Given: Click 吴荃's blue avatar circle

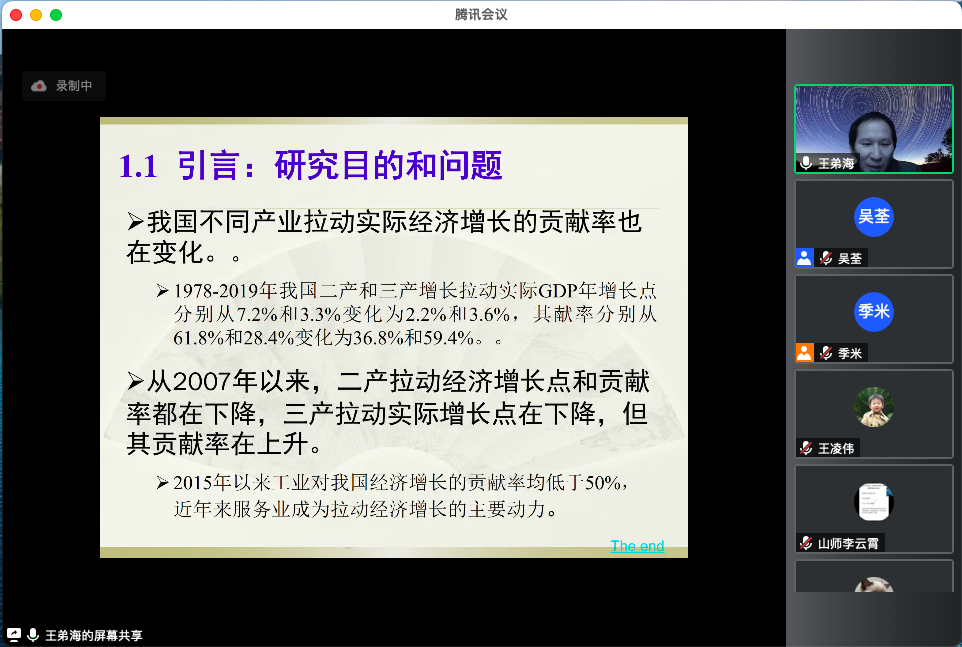Looking at the screenshot, I should pos(874,217).
